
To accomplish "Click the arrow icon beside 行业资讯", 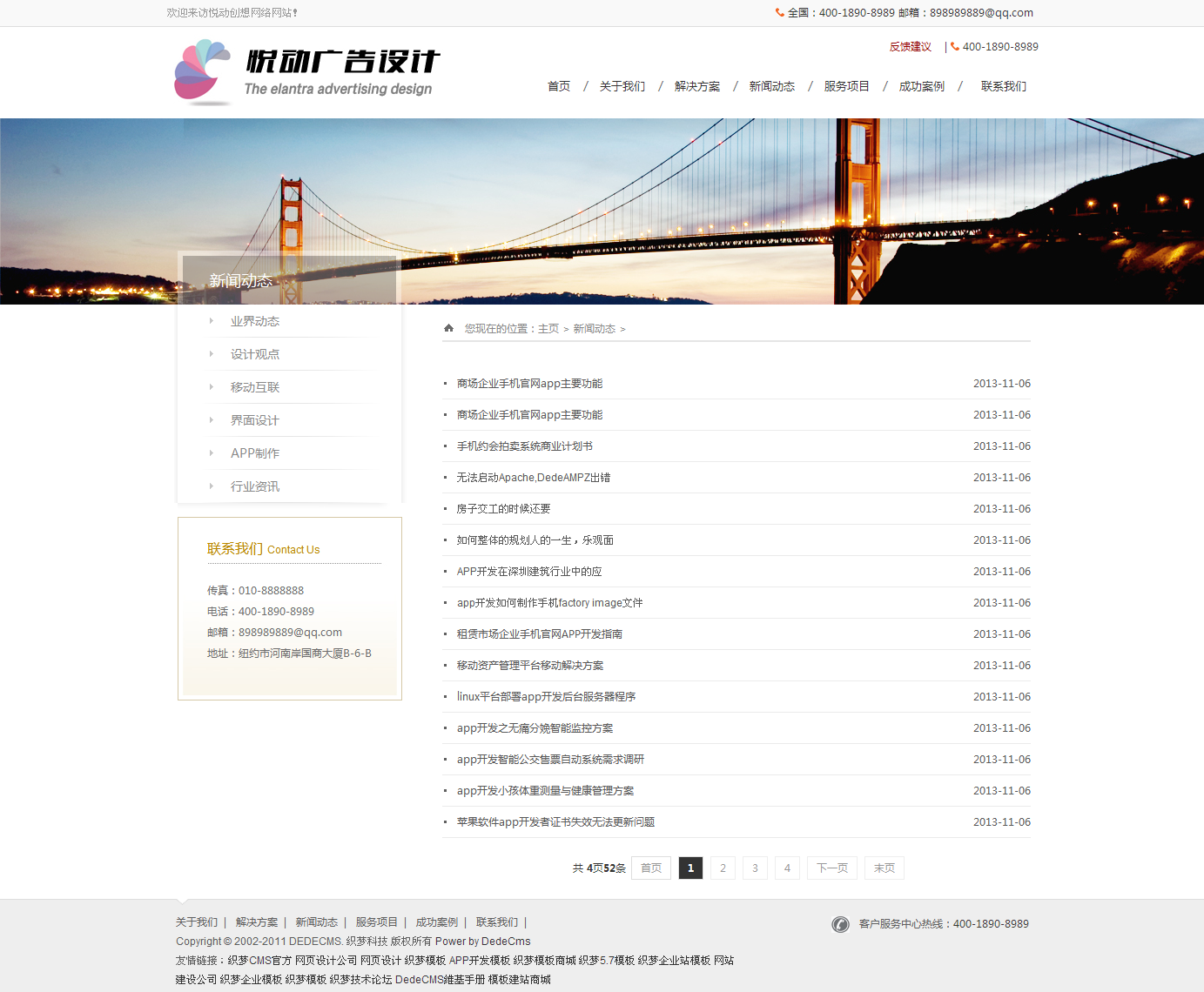I will [x=212, y=486].
